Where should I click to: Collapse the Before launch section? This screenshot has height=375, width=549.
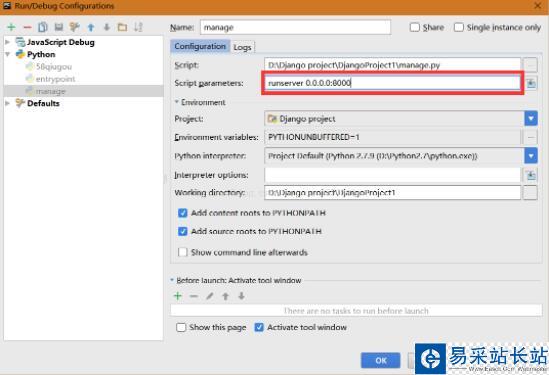click(172, 280)
